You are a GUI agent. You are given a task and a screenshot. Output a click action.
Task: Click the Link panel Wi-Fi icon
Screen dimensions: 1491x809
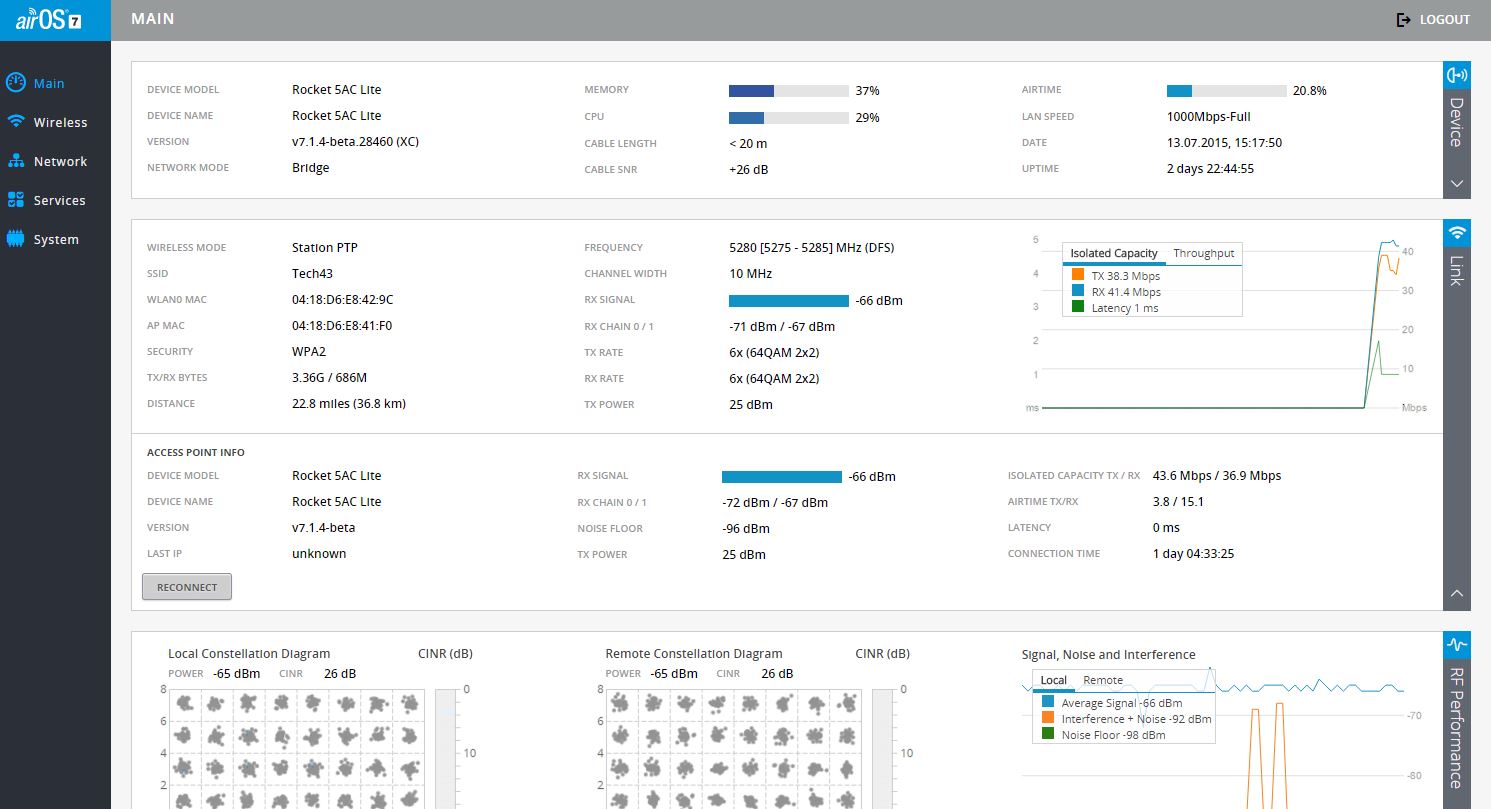tap(1457, 233)
